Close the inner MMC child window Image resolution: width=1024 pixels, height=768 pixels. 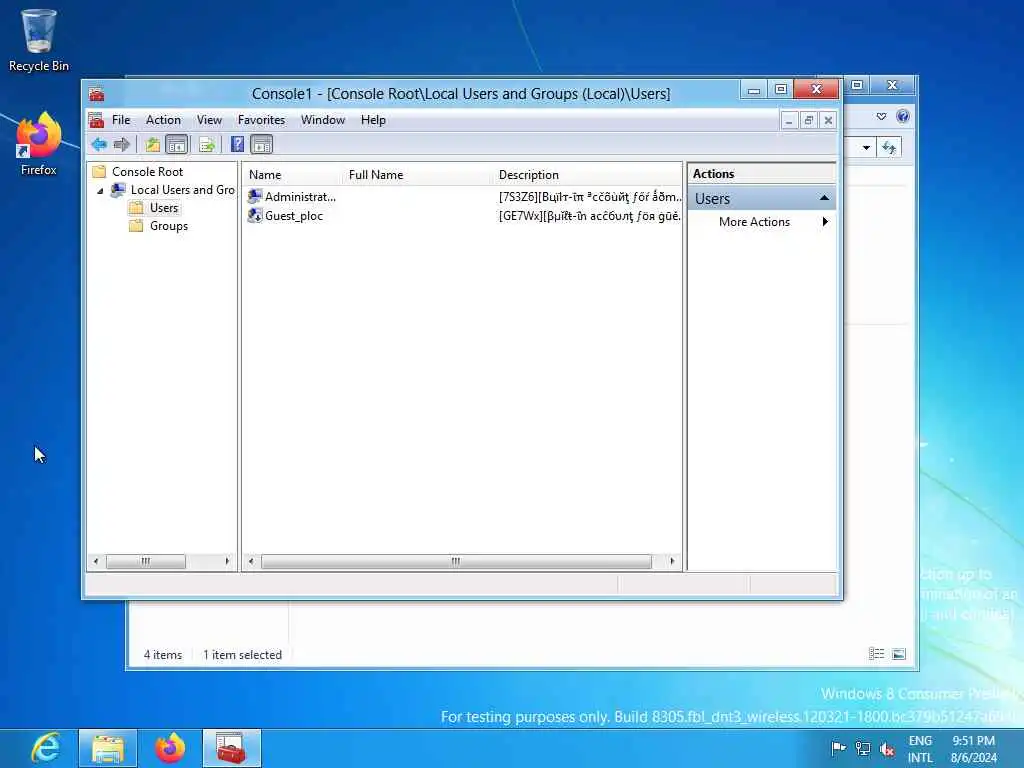pyautogui.click(x=828, y=121)
